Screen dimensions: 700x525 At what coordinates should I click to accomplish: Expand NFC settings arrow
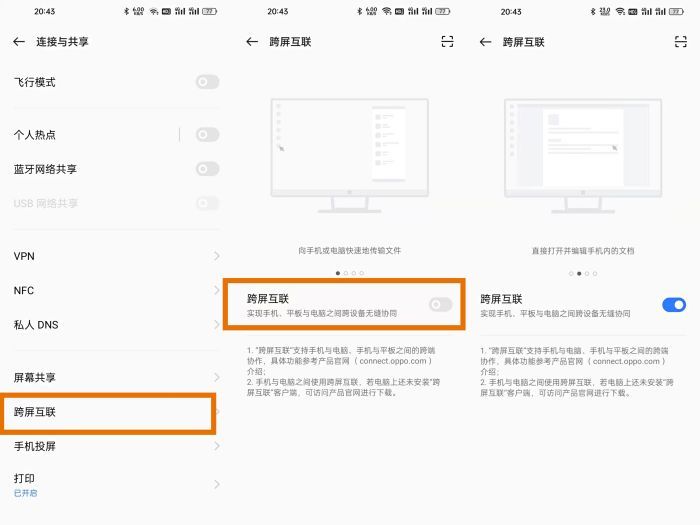(216, 290)
